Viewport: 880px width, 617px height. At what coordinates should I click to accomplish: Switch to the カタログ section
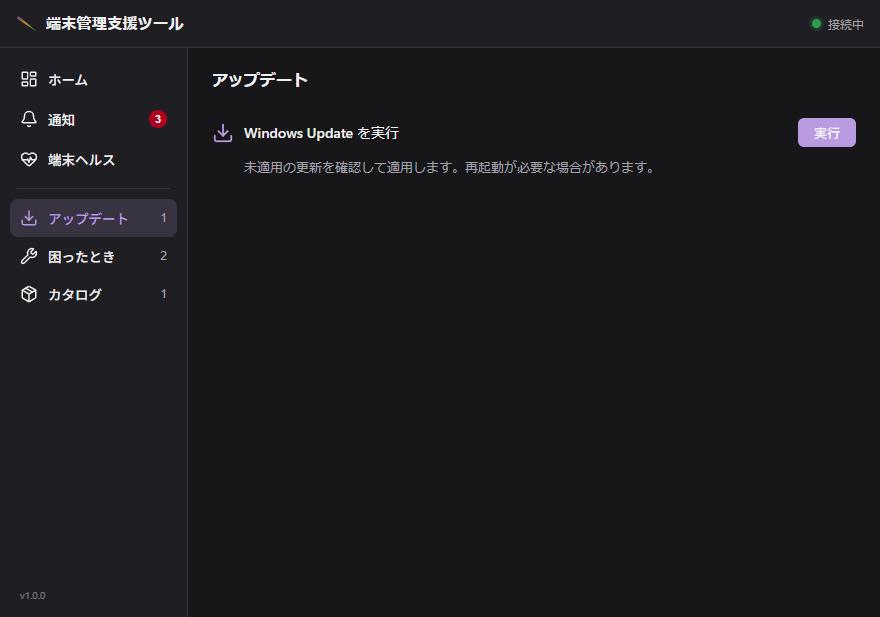click(93, 294)
